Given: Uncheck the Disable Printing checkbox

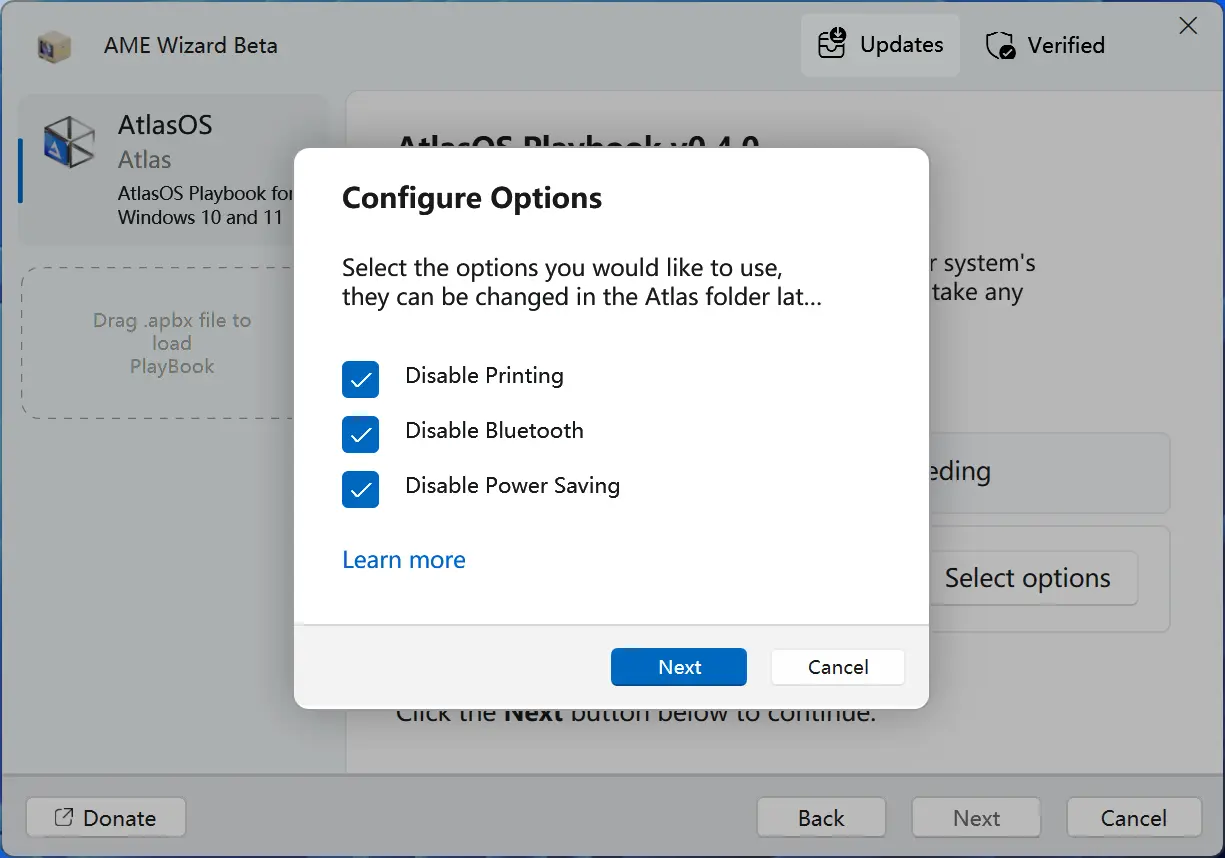Looking at the screenshot, I should pyautogui.click(x=361, y=379).
